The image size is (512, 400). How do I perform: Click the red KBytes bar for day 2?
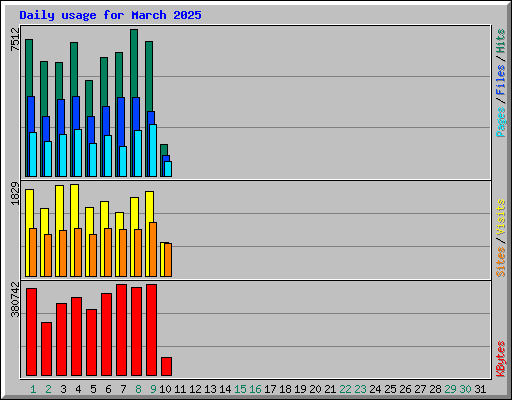pos(46,349)
